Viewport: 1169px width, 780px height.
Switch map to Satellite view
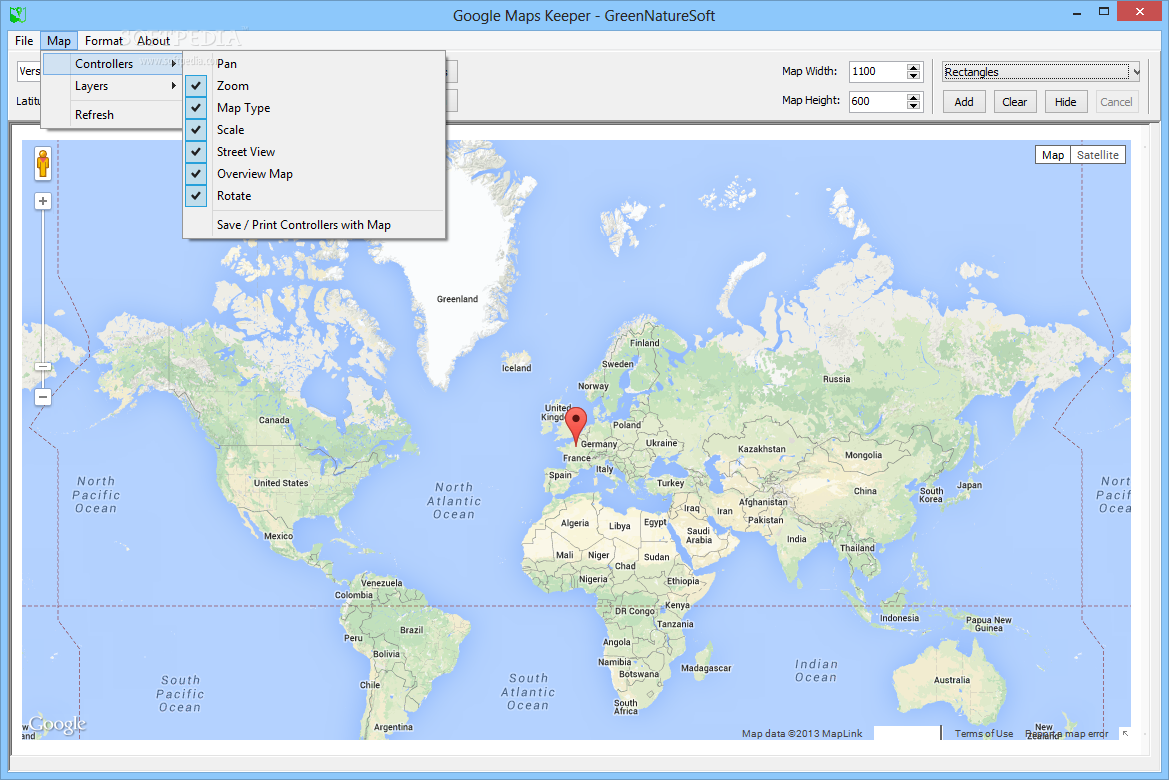(x=1097, y=154)
